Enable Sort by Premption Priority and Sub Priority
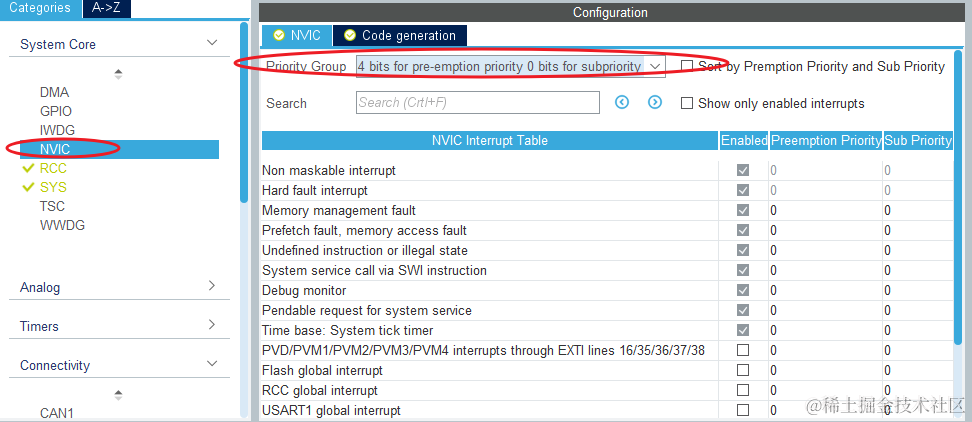972x422 pixels. coord(686,66)
